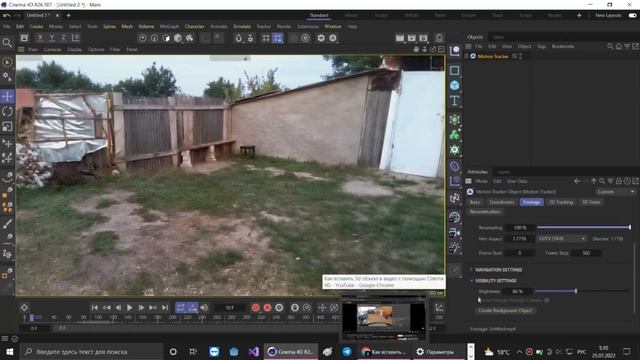
Task: Toggle Show Footage Through Camera checkbox
Action: coord(547,300)
